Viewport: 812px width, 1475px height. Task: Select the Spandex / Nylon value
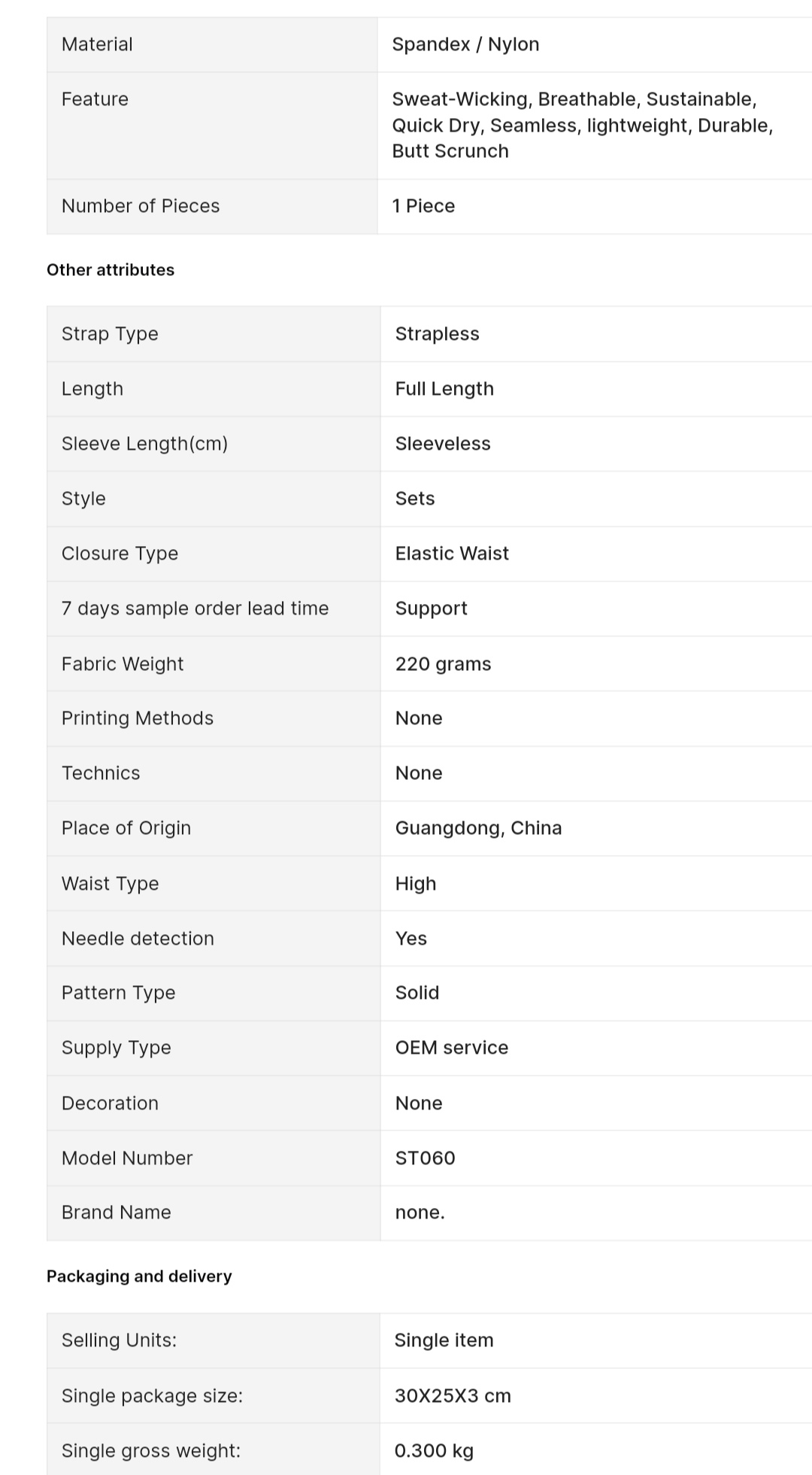(465, 44)
